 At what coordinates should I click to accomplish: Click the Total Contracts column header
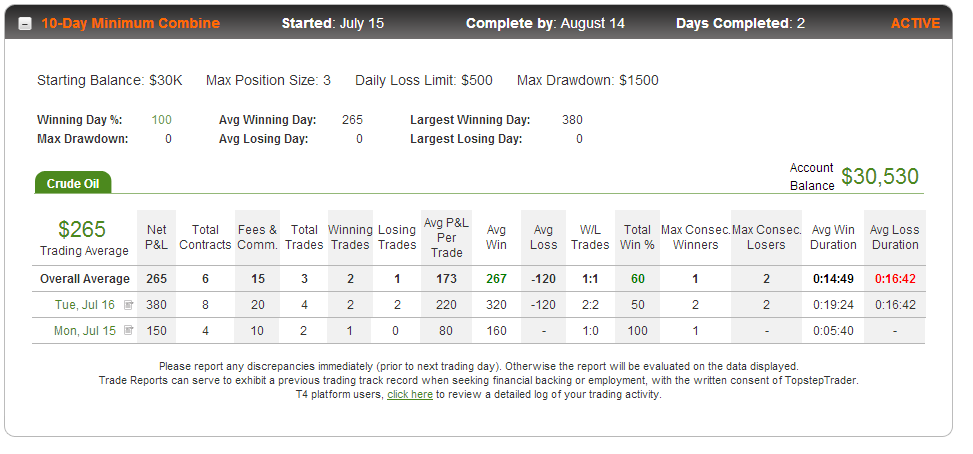coord(205,238)
